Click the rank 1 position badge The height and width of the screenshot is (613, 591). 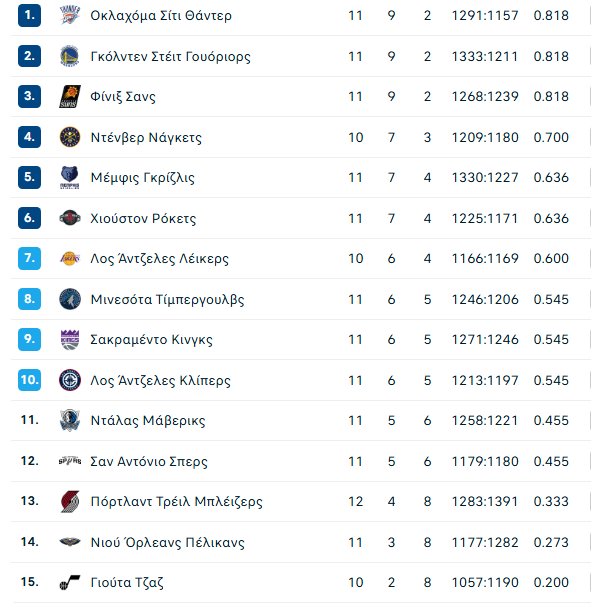coord(29,15)
